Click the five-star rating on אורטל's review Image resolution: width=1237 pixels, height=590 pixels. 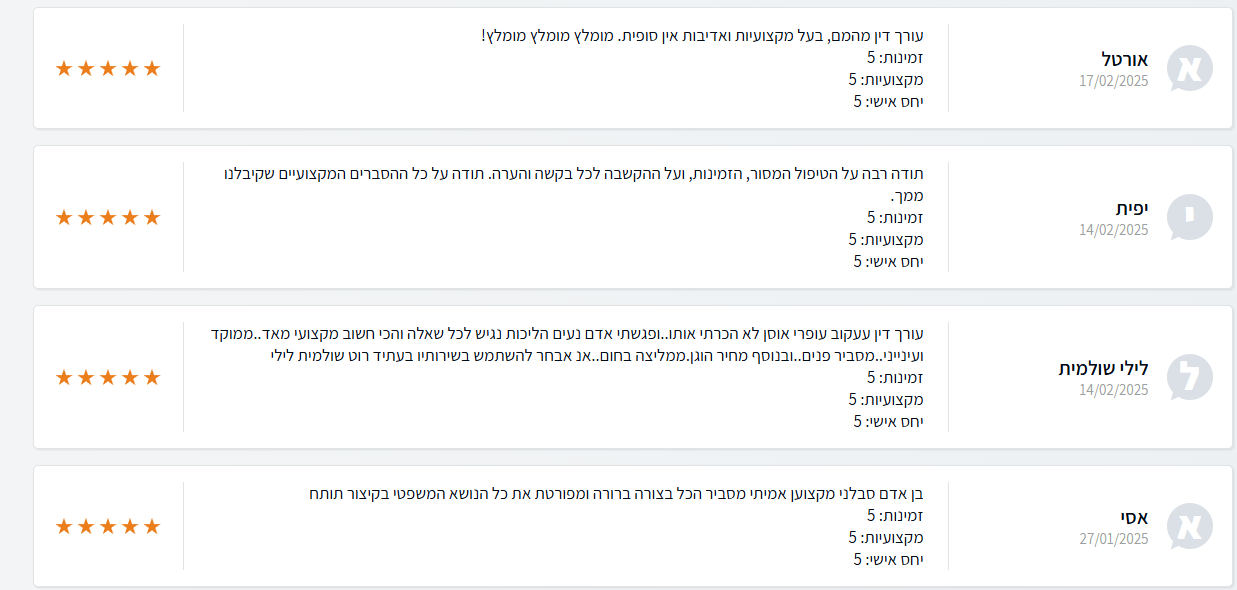pyautogui.click(x=108, y=68)
